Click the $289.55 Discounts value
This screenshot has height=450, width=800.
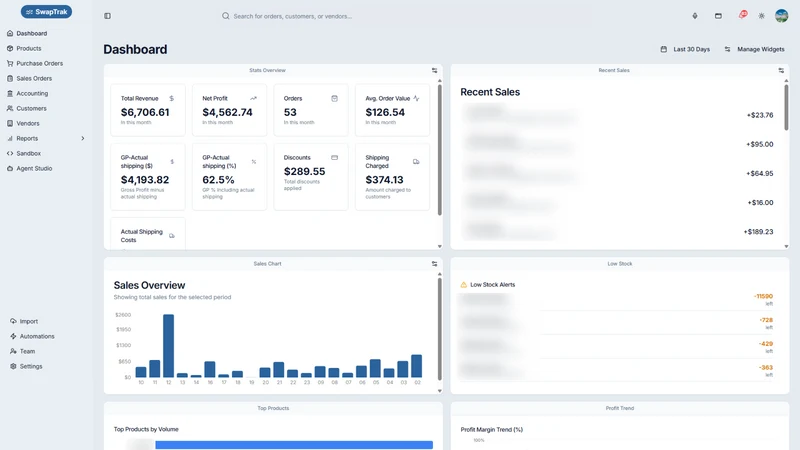[x=304, y=171]
